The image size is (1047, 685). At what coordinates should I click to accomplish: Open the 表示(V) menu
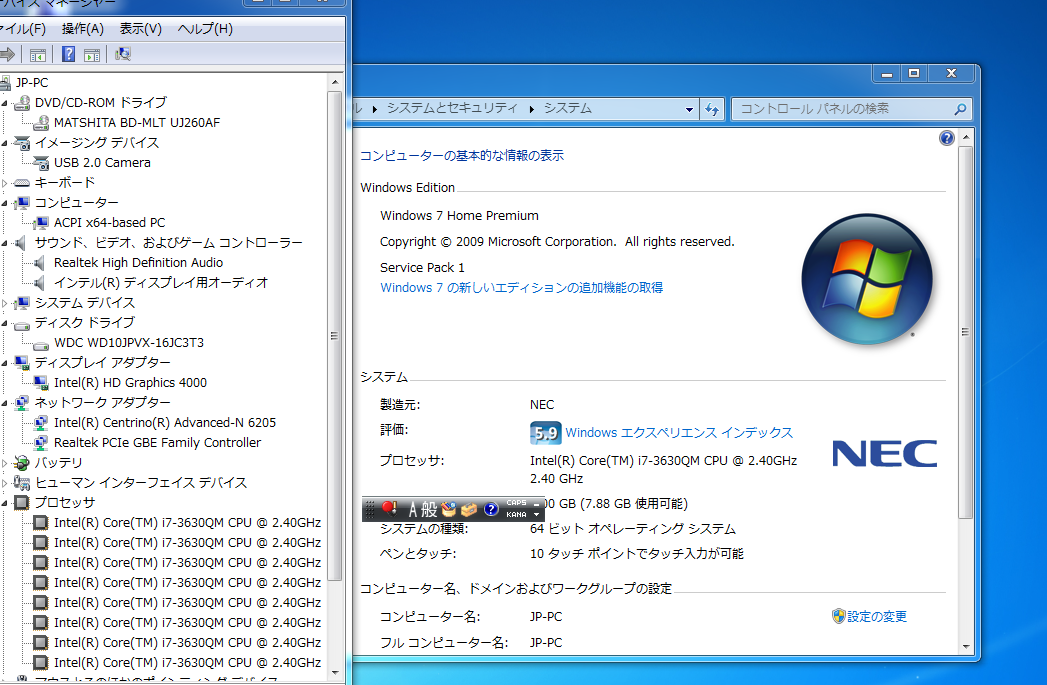coord(140,29)
